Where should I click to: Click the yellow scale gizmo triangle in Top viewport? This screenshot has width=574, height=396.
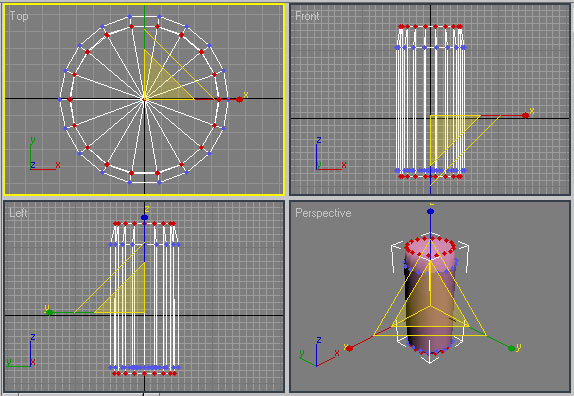(160, 83)
